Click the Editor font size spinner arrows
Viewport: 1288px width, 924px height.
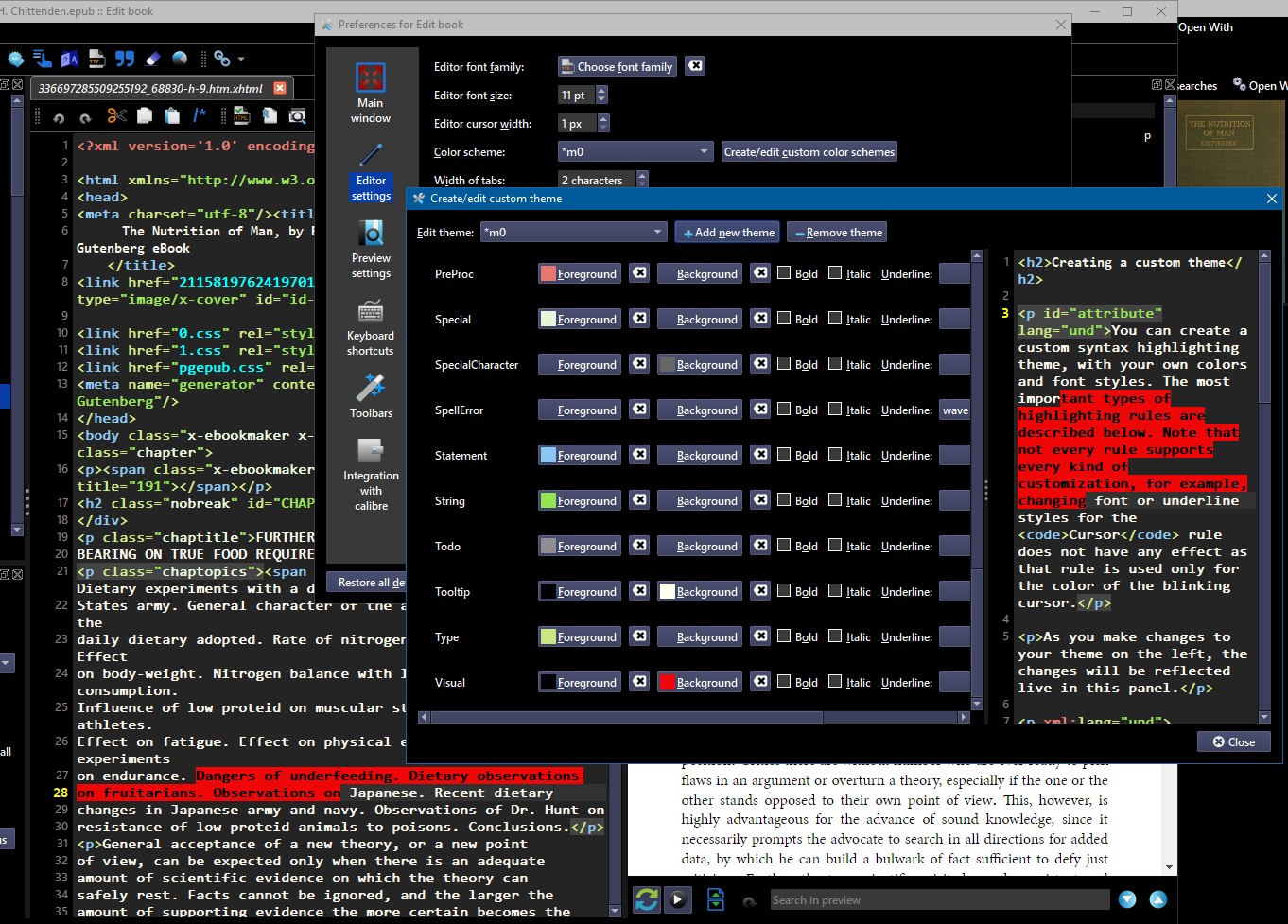pyautogui.click(x=601, y=95)
